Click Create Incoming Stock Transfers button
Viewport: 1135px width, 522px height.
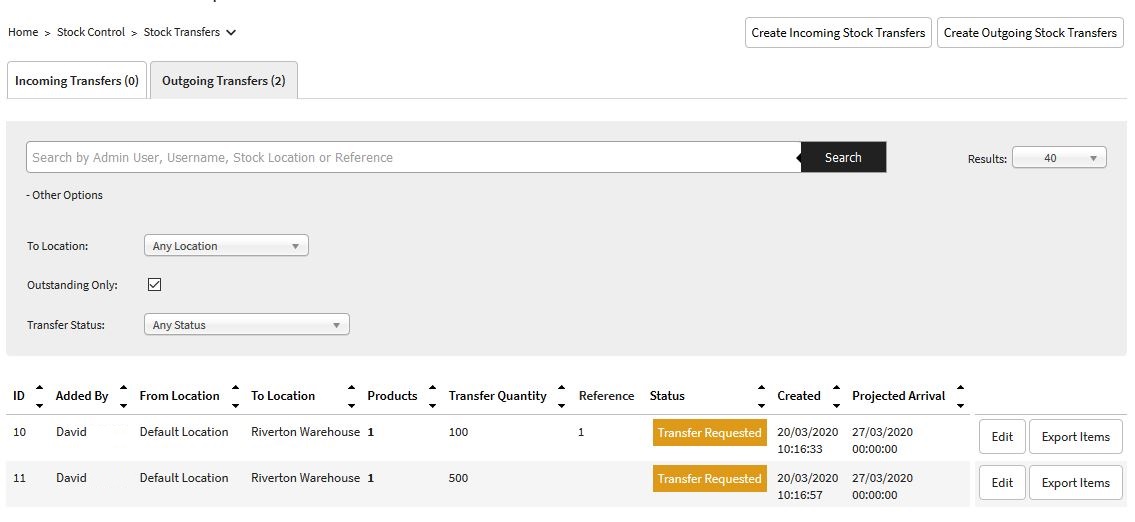click(x=838, y=33)
